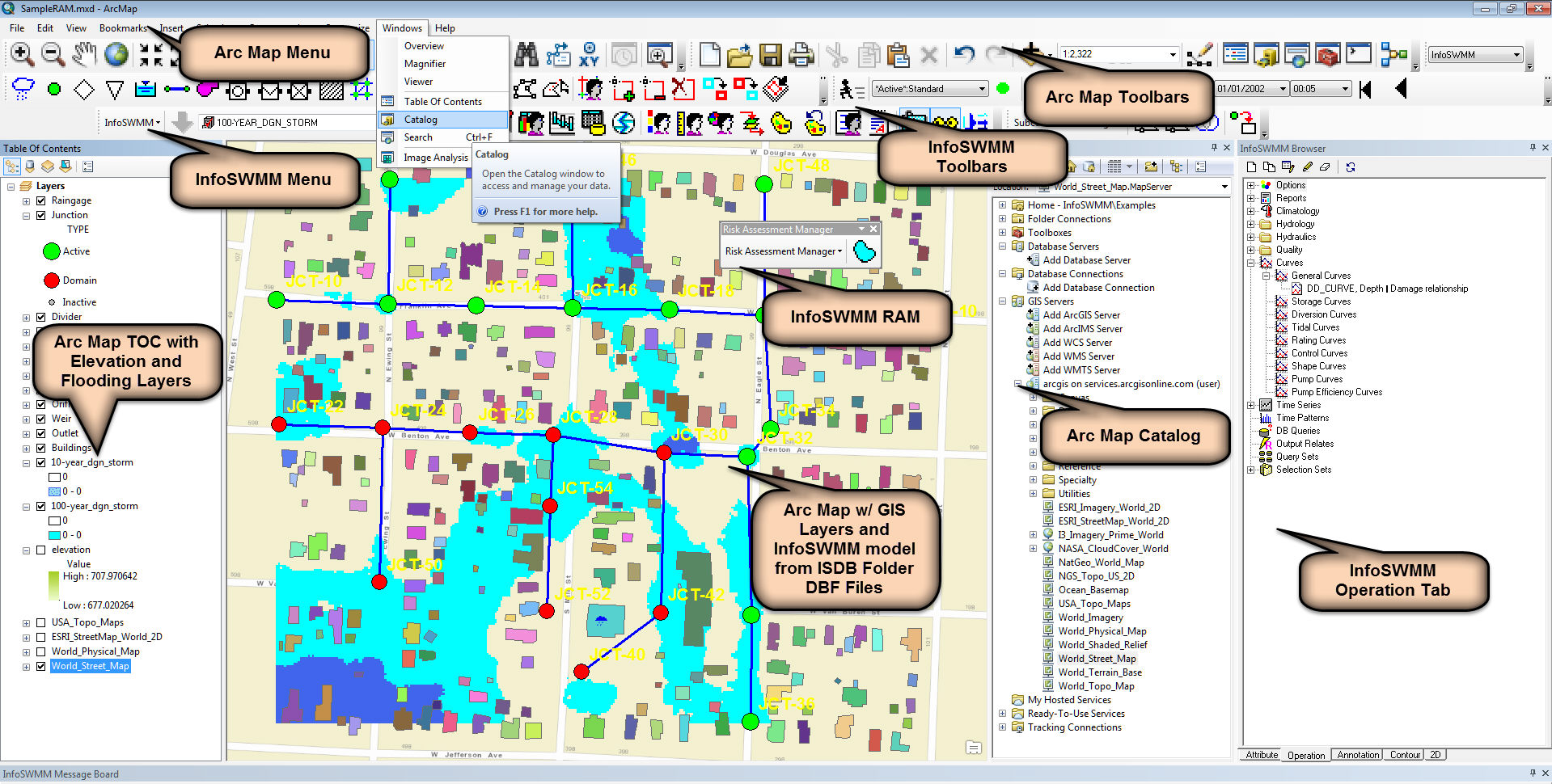Click the Risk Assessment Manager run icon
Screen dimensions: 1552x784
[864, 251]
